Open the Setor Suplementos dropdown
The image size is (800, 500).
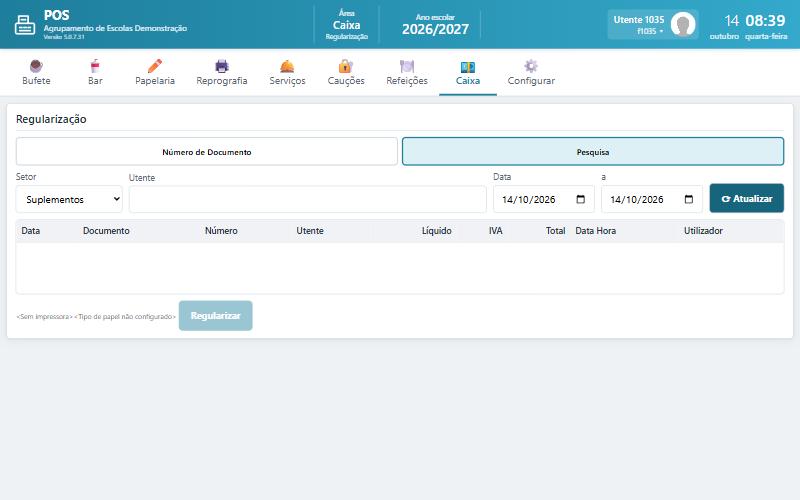point(69,199)
